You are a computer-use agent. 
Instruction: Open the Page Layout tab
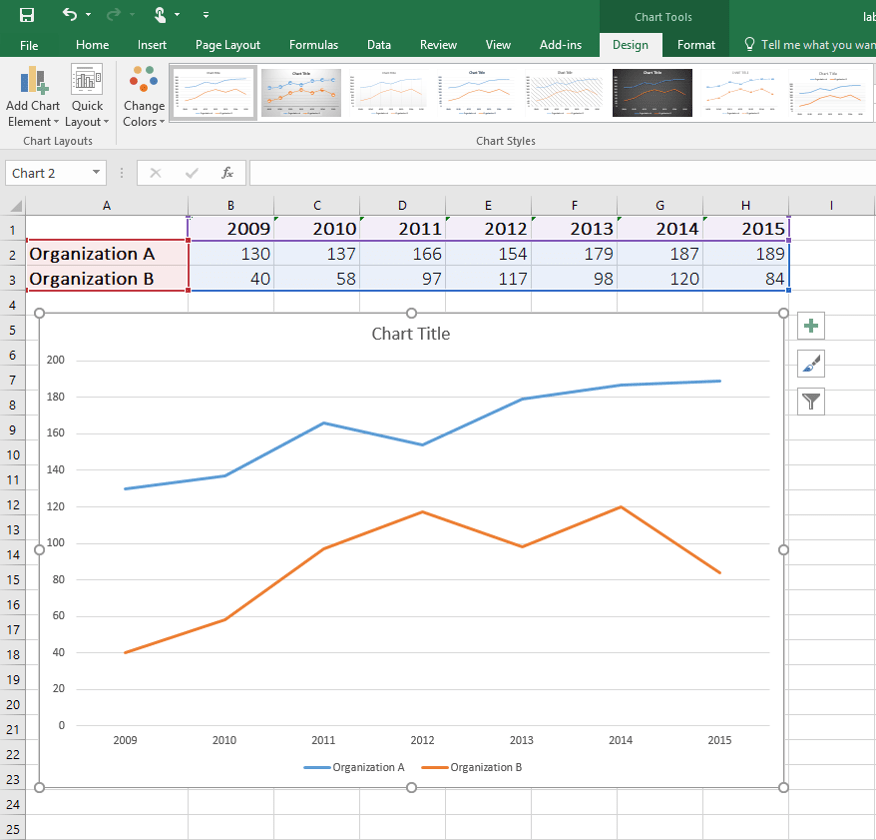(227, 45)
